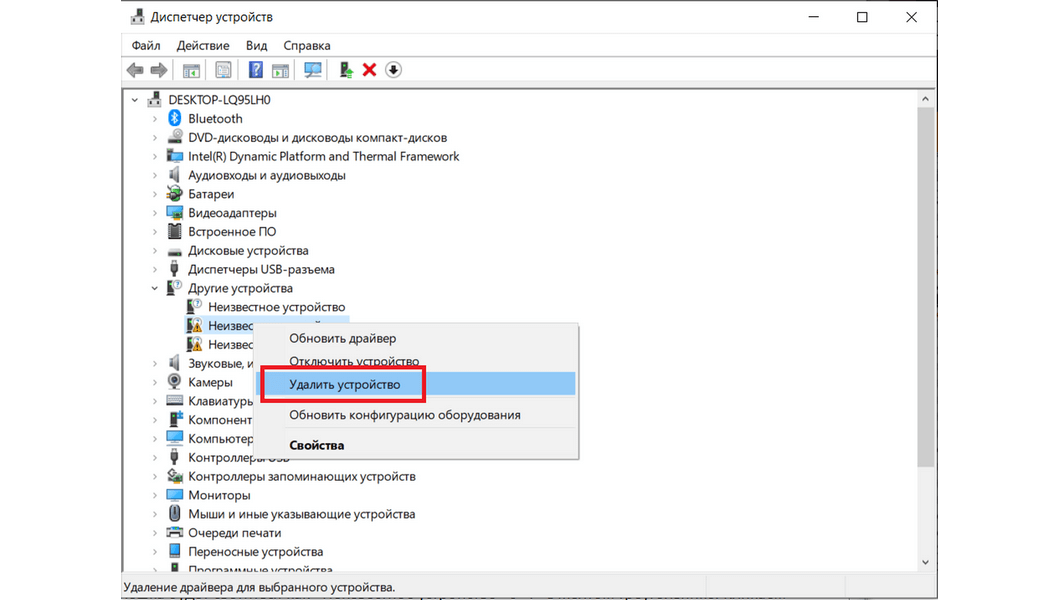Select the first Неизвестное устройство entry
Image resolution: width=1060 pixels, height=600 pixels.
tap(276, 307)
